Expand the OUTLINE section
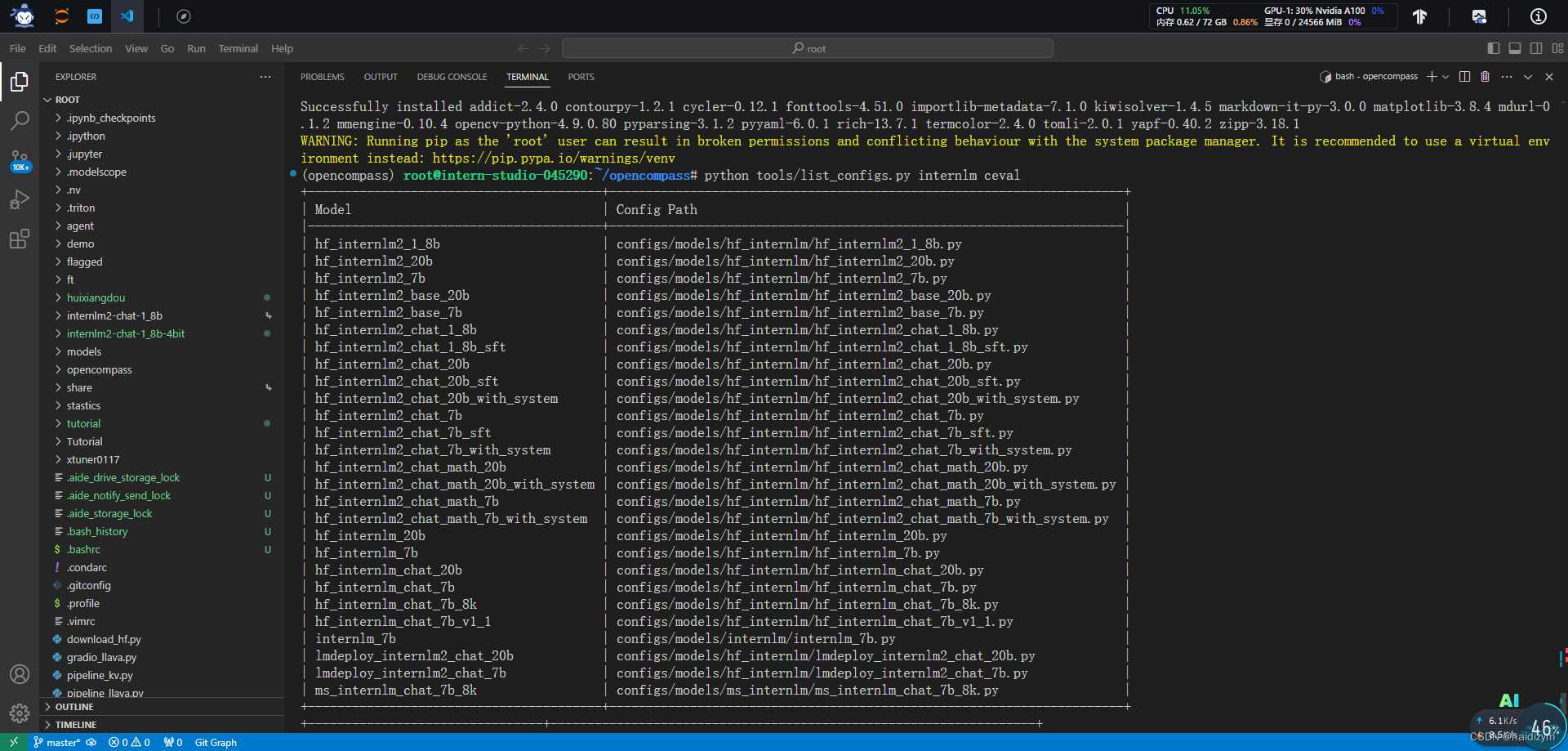Viewport: 1568px width, 751px height. click(x=162, y=707)
